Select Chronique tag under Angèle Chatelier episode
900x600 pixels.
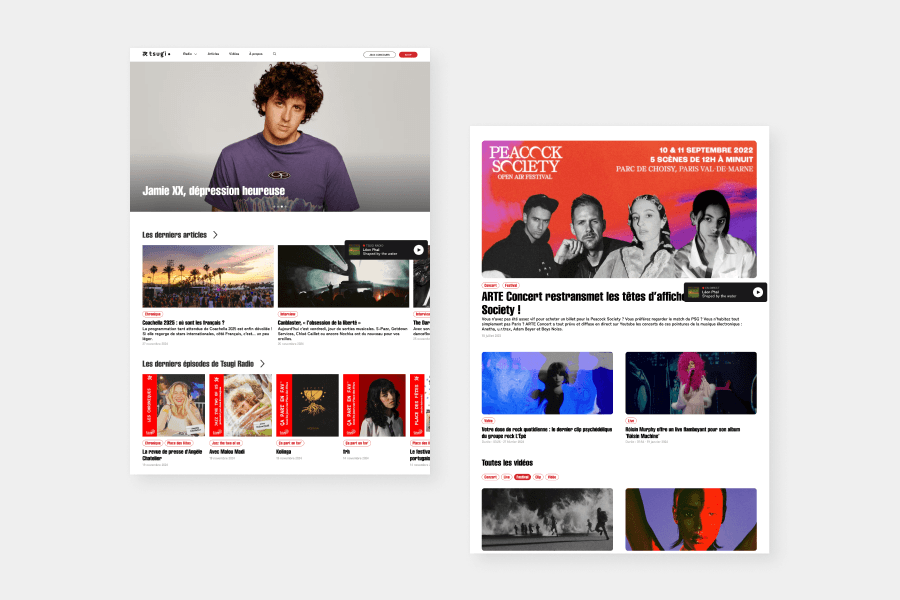(152, 443)
